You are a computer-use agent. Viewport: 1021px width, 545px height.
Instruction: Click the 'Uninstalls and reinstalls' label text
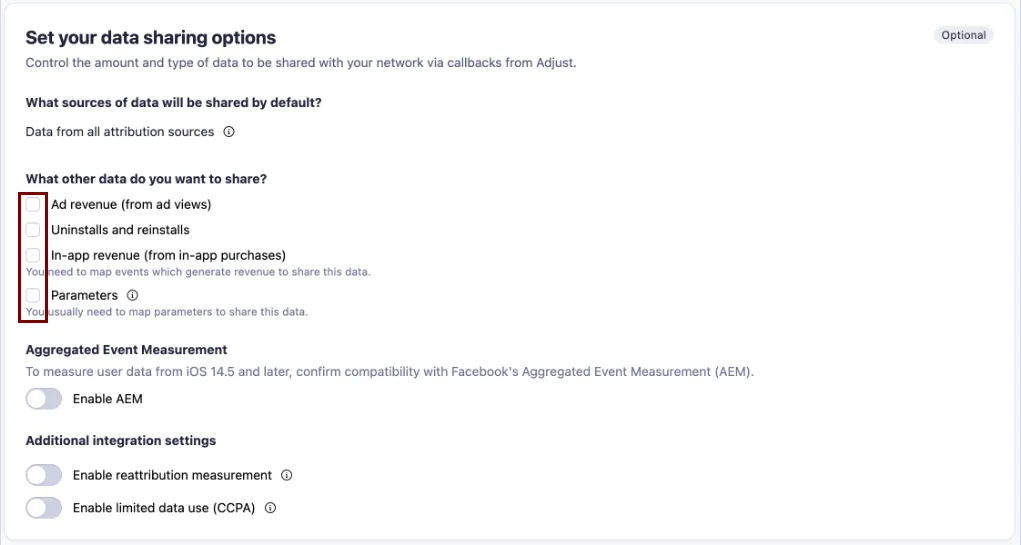click(x=120, y=230)
